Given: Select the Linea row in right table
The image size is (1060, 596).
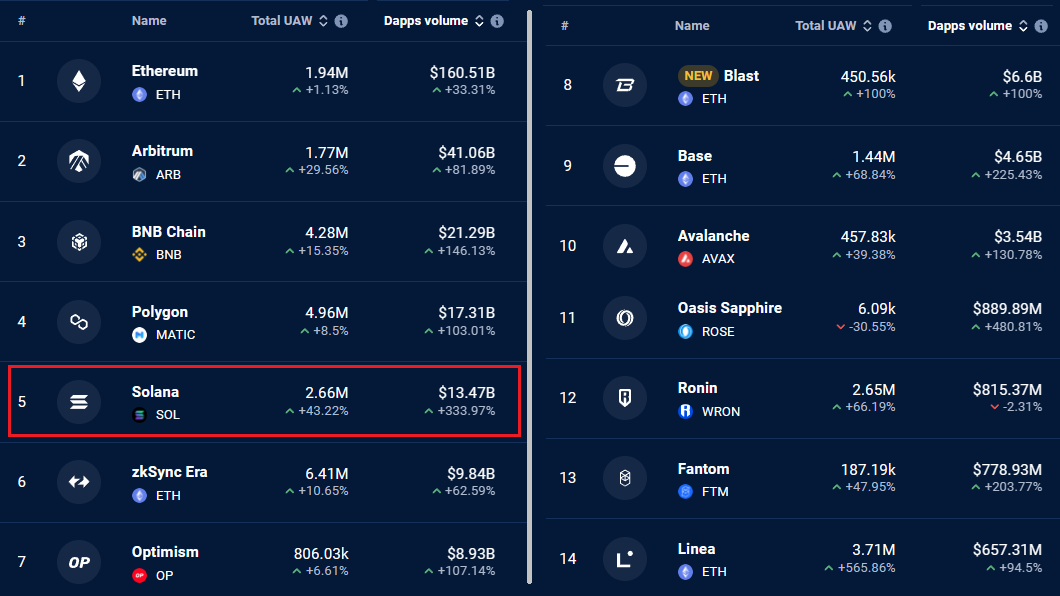Looking at the screenshot, I should [802, 558].
